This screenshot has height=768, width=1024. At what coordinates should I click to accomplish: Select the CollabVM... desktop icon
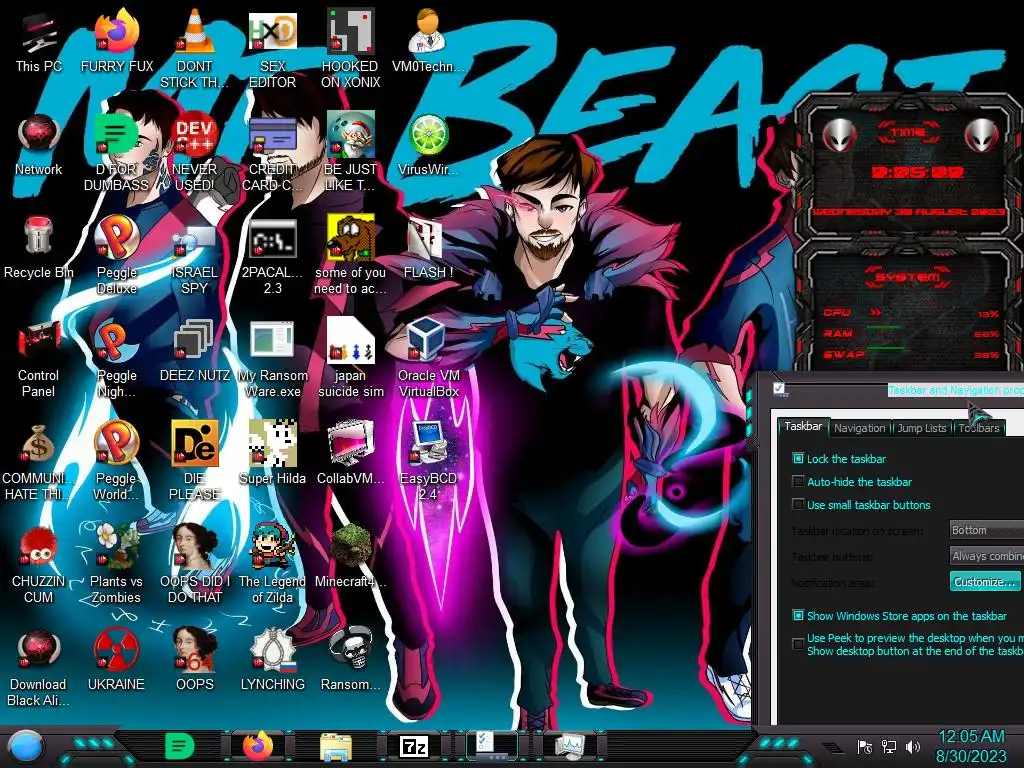[x=350, y=453]
